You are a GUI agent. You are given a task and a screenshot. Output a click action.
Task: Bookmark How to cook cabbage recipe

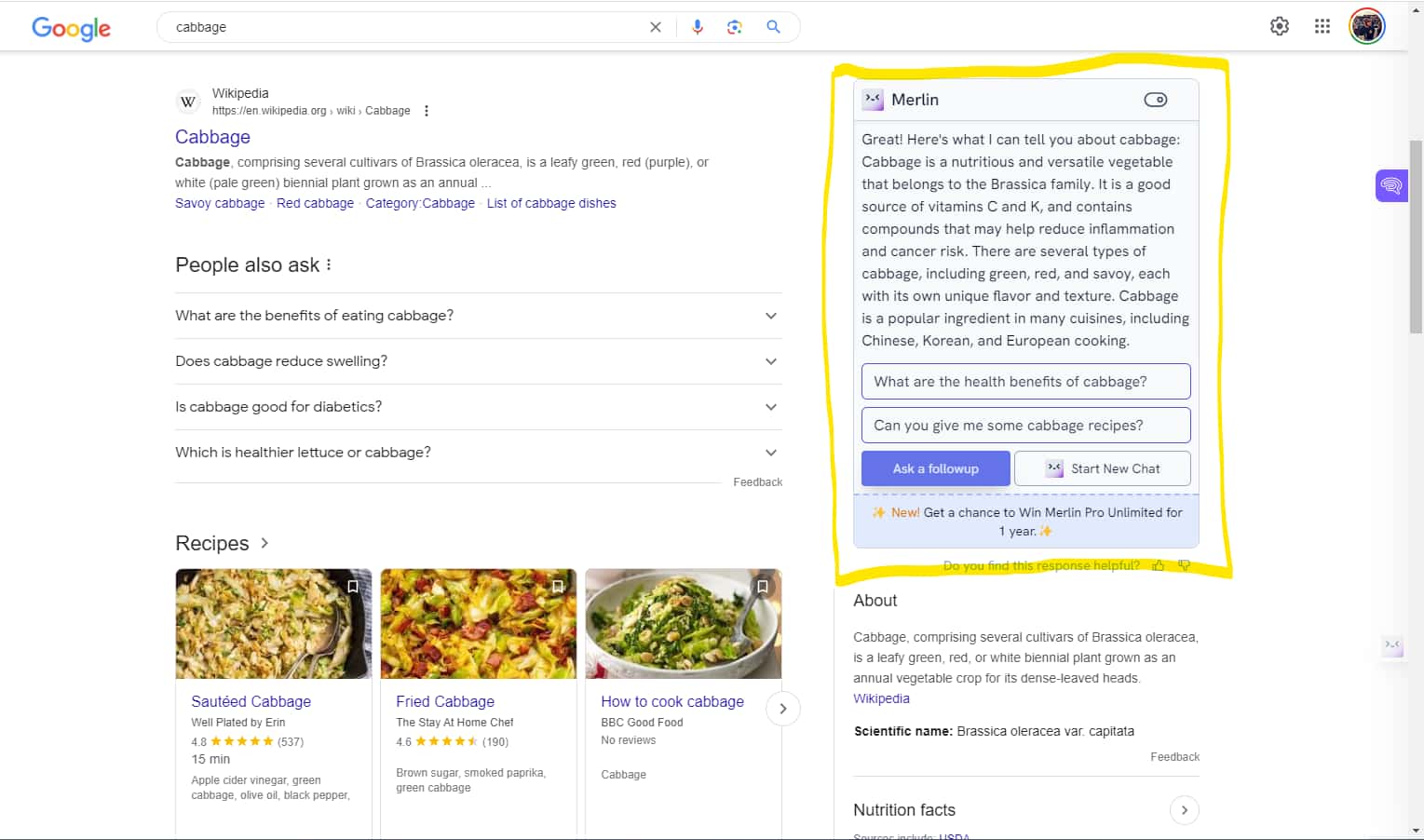pos(763,587)
